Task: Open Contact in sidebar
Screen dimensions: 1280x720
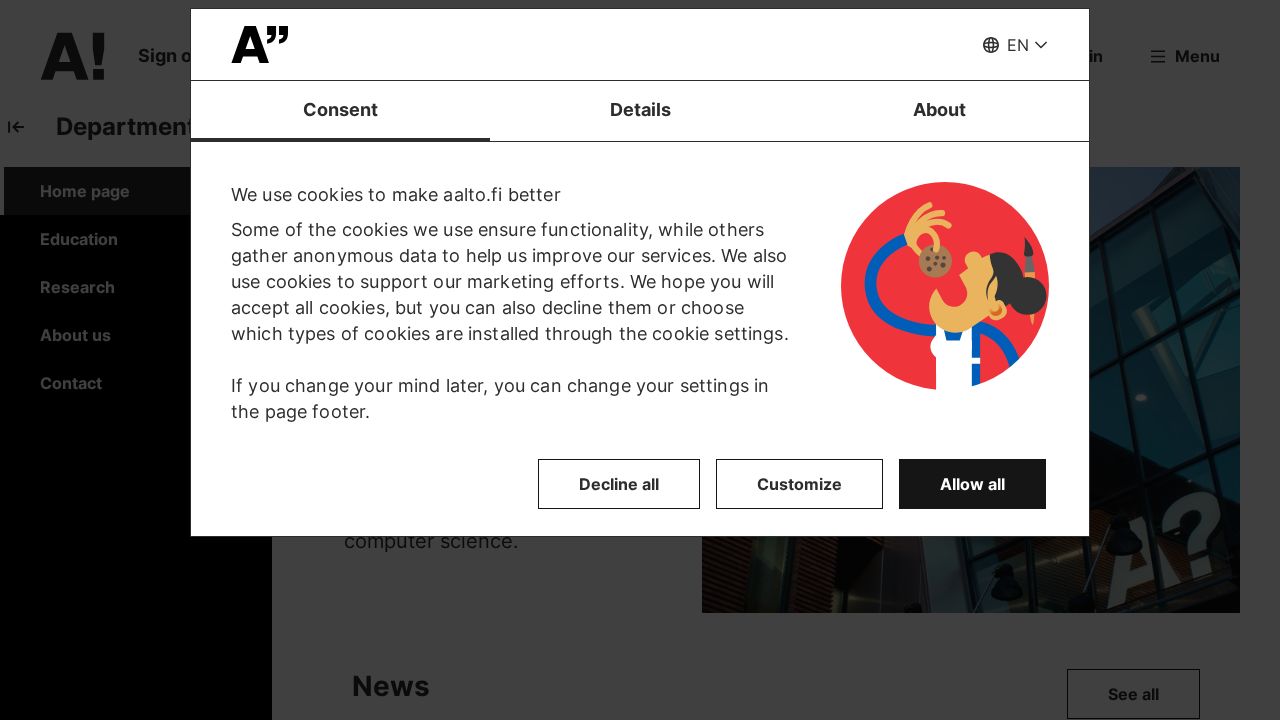Action: point(71,383)
